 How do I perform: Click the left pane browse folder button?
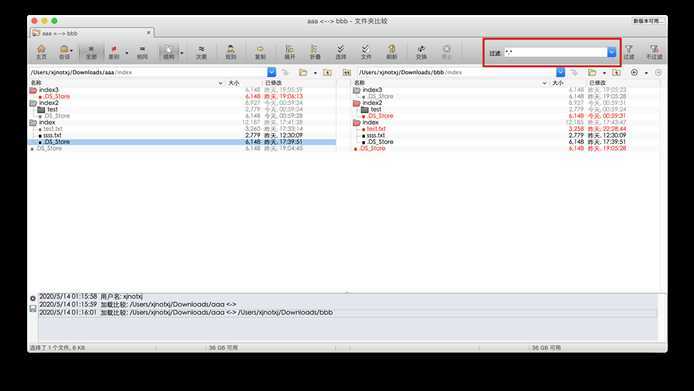(x=303, y=72)
